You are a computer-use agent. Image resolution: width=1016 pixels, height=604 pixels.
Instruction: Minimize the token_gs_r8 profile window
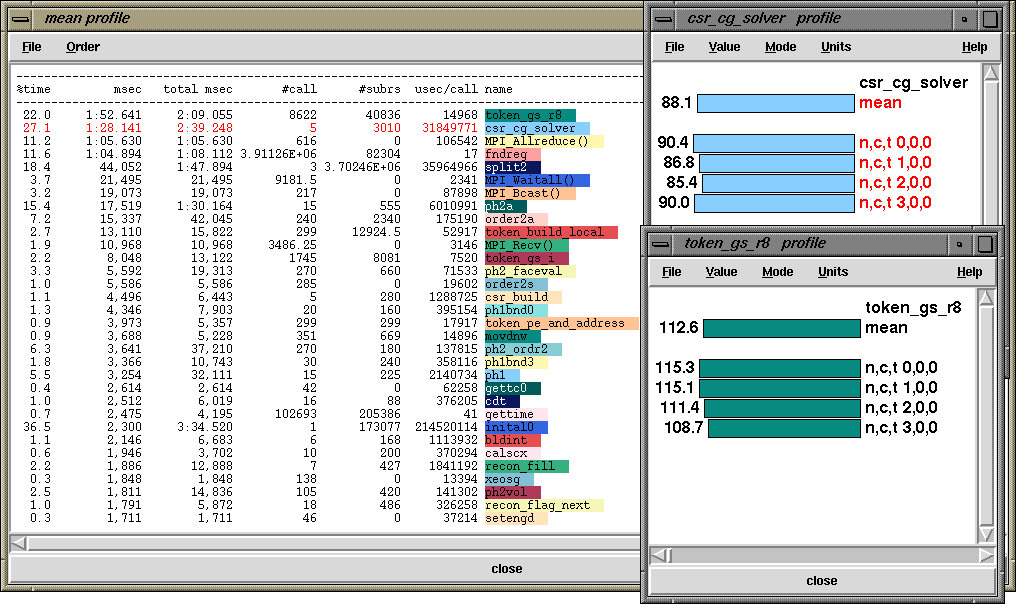[x=960, y=244]
